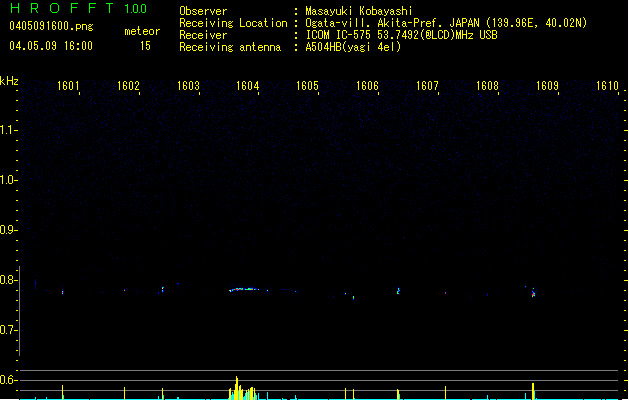Click the tallest yellow intensity peak near 1604

[x=237, y=388]
